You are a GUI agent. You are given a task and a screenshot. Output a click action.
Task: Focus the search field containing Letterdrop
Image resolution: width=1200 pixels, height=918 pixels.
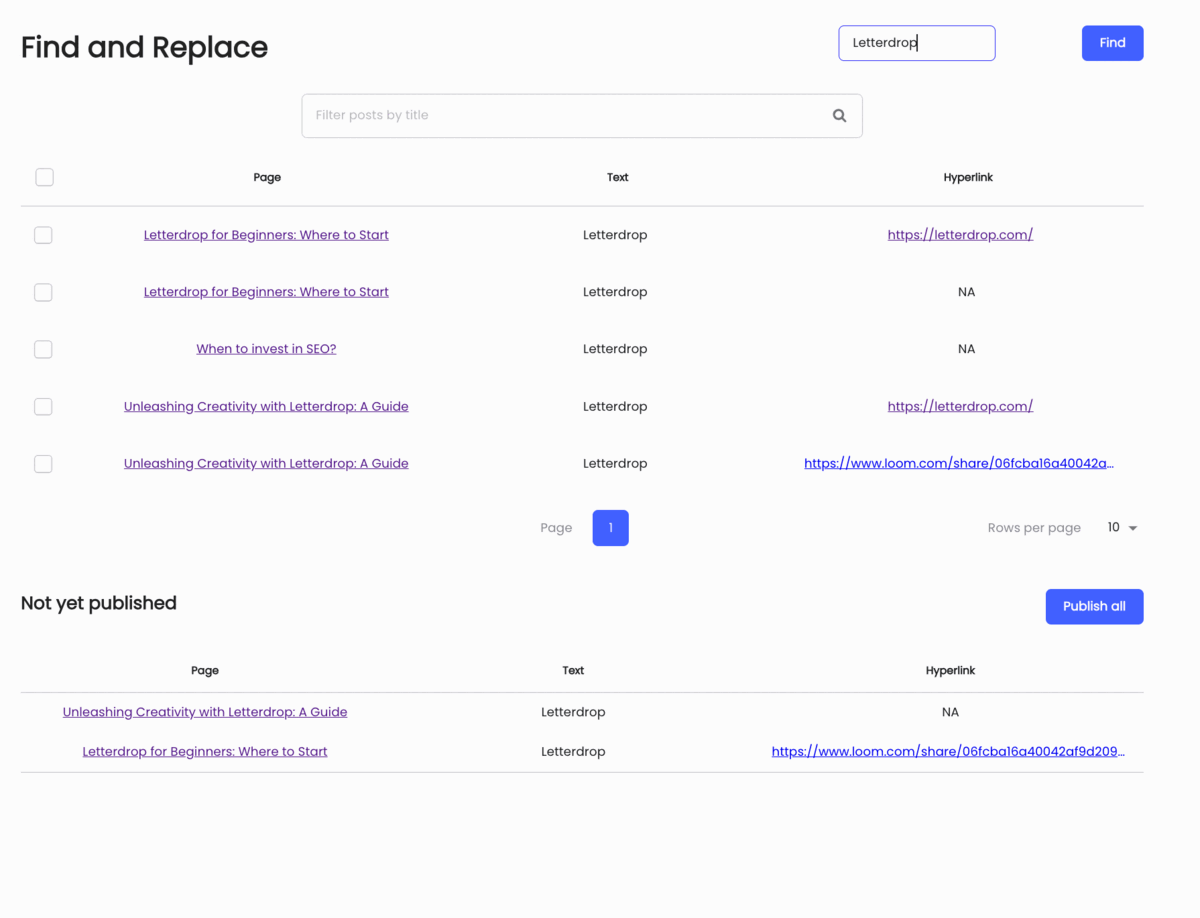[x=916, y=43]
